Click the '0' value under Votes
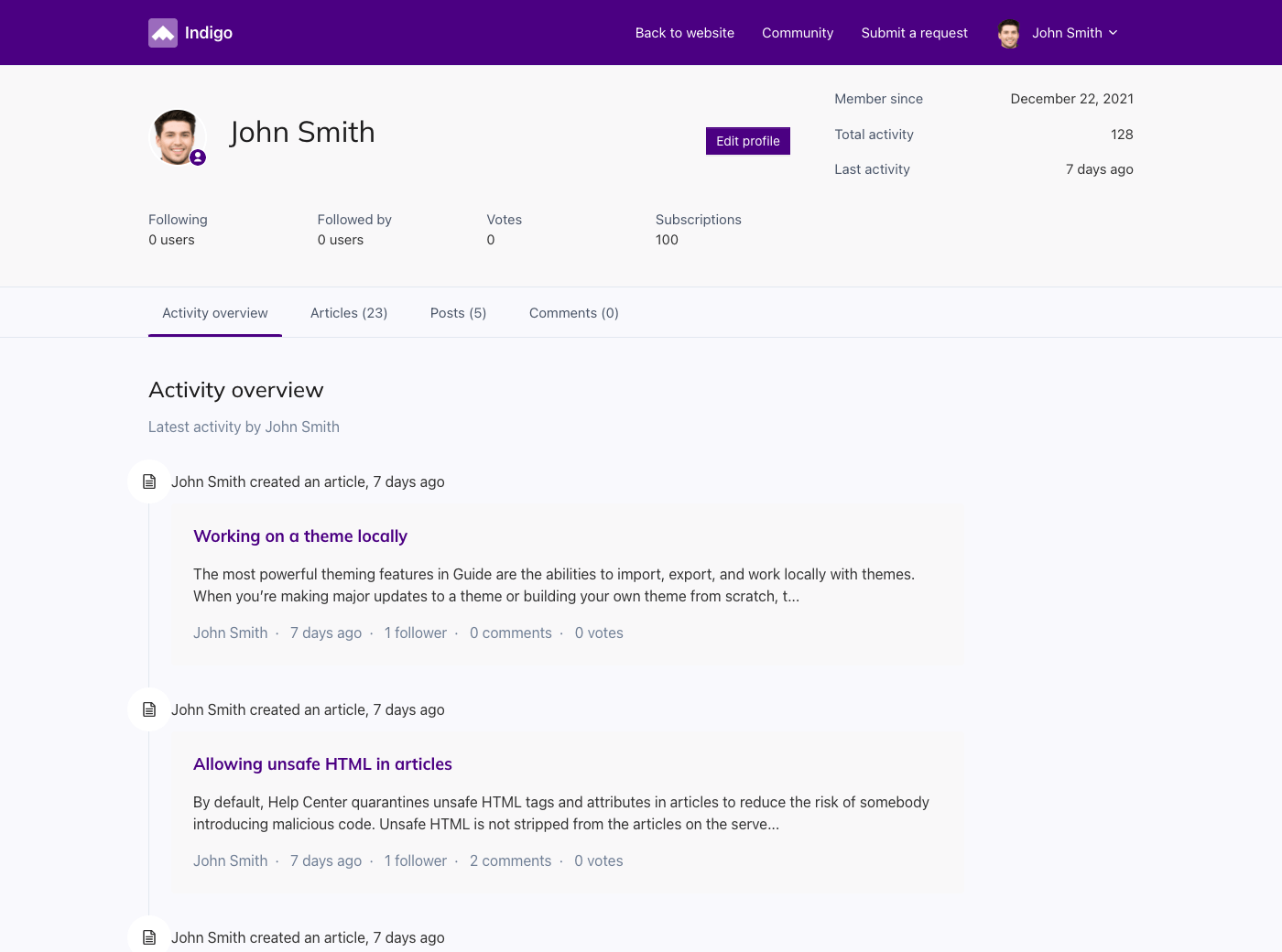1282x952 pixels. pos(491,240)
